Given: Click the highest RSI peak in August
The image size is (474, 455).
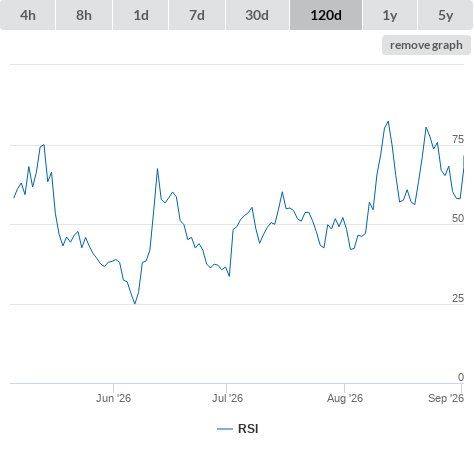Looking at the screenshot, I should (388, 122).
